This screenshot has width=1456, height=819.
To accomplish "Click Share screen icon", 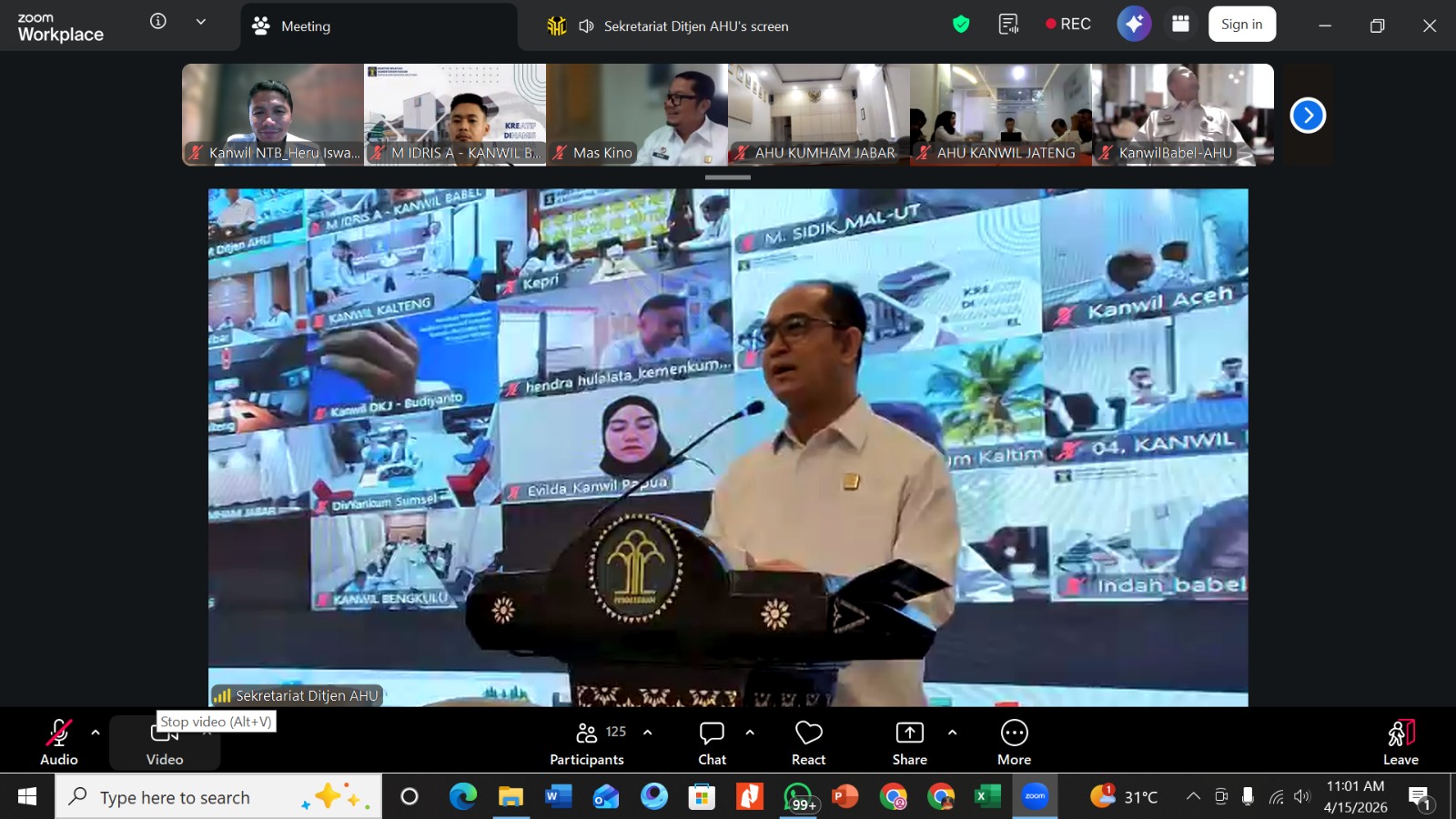I will click(909, 743).
